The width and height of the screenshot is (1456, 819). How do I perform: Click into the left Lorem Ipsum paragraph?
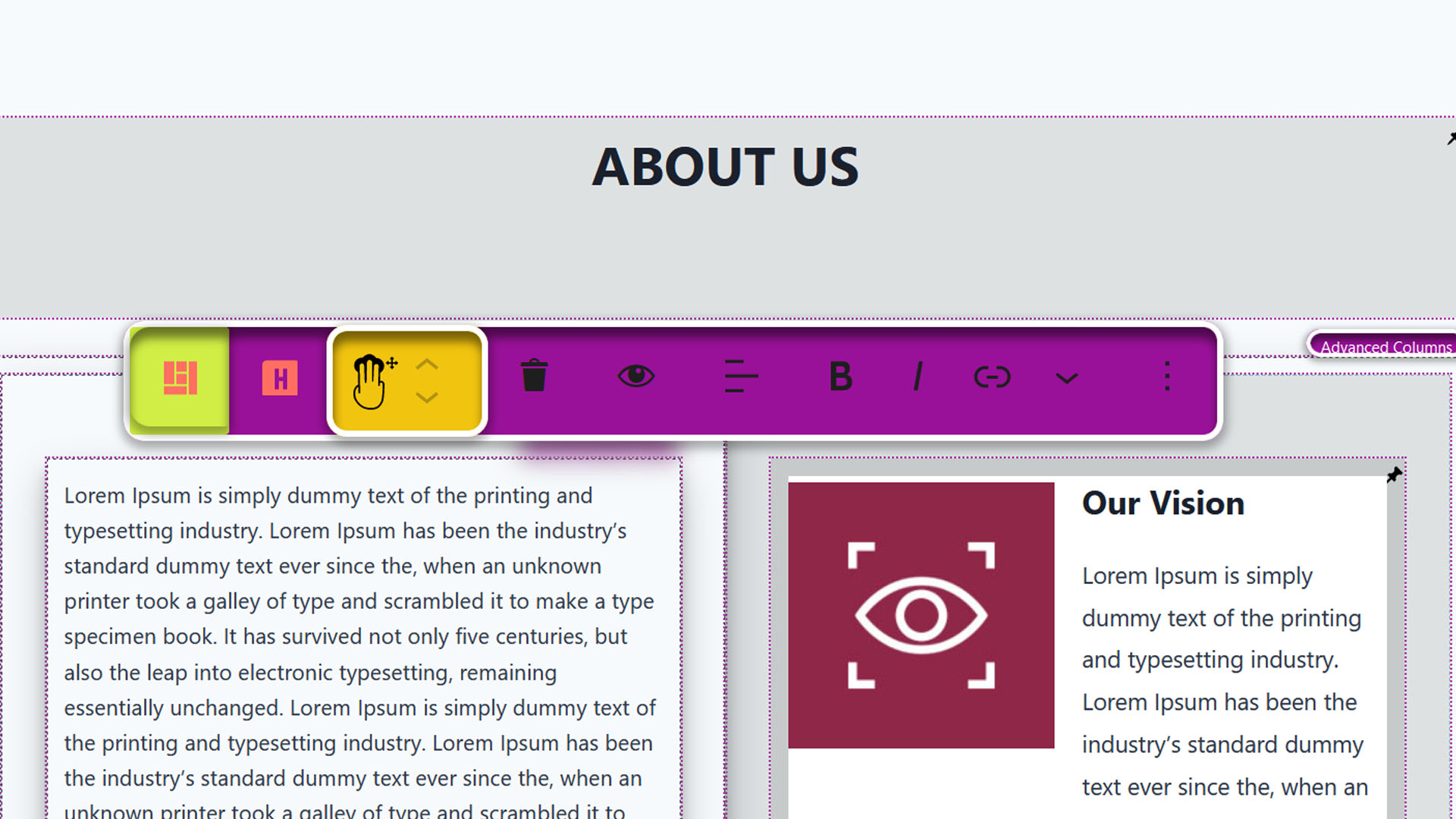[x=360, y=652]
